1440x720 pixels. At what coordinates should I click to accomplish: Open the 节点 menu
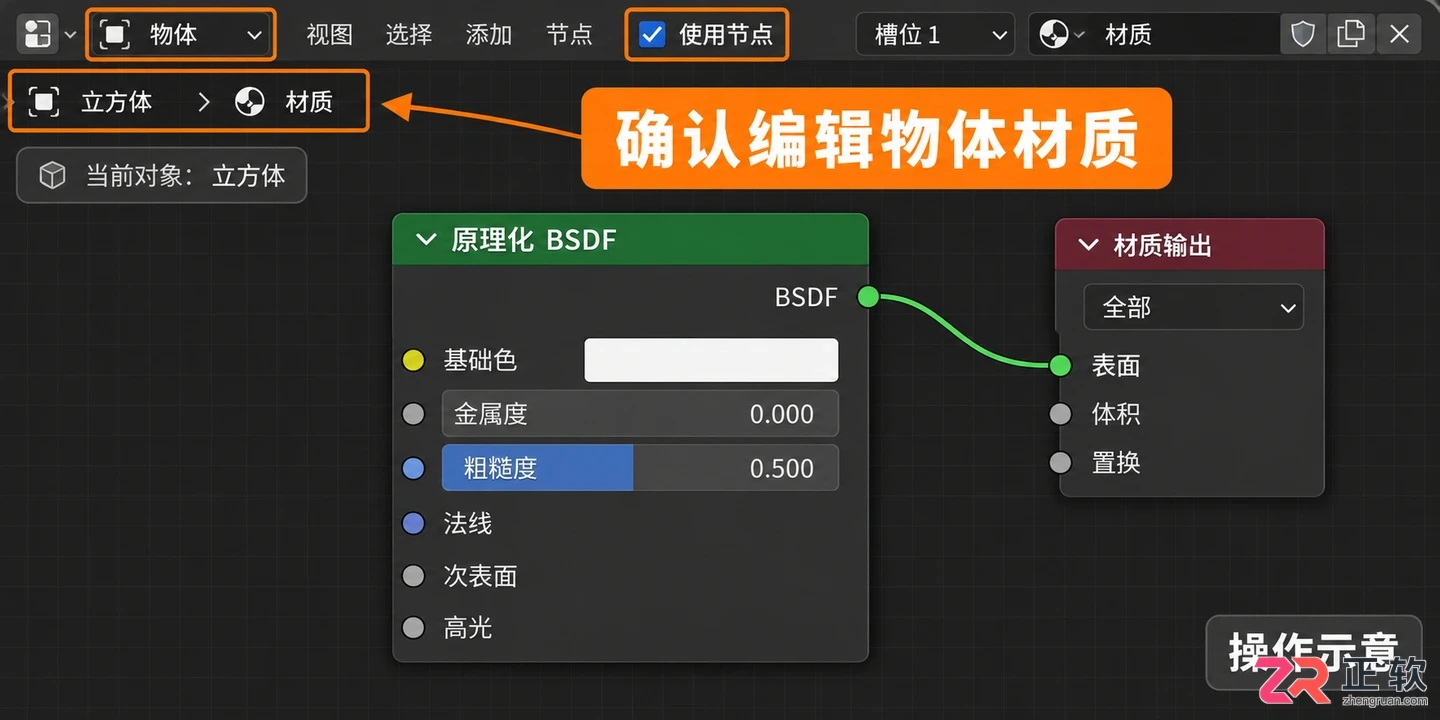[569, 35]
